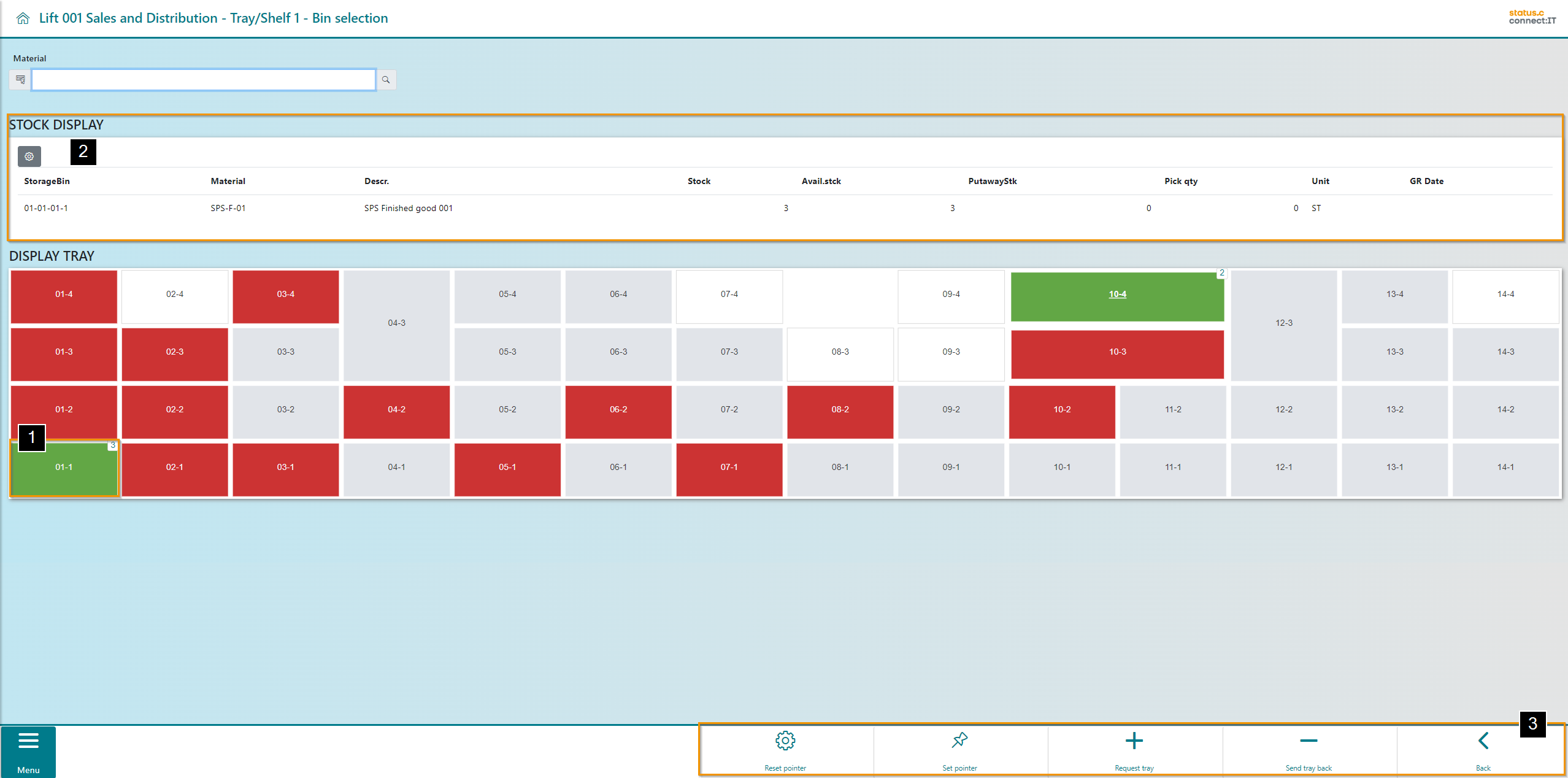Select red bin 10-3
This screenshot has height=778, width=1568.
point(1117,352)
